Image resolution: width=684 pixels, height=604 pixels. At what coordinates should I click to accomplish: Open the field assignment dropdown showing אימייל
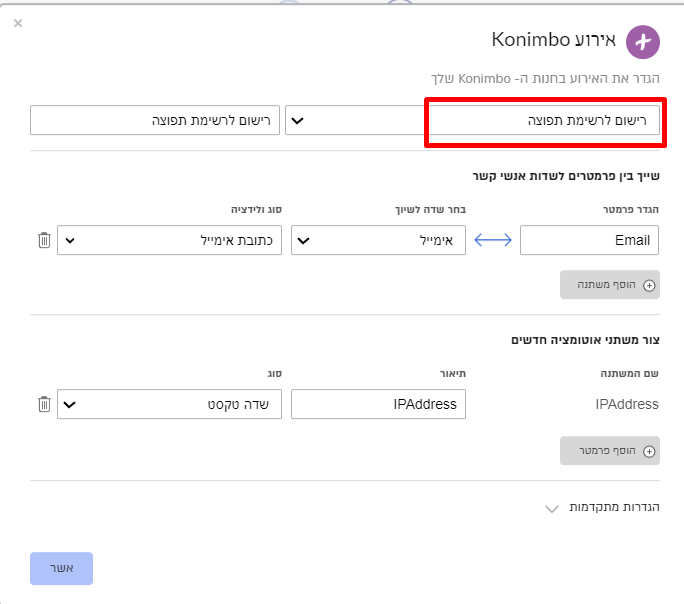coord(378,240)
